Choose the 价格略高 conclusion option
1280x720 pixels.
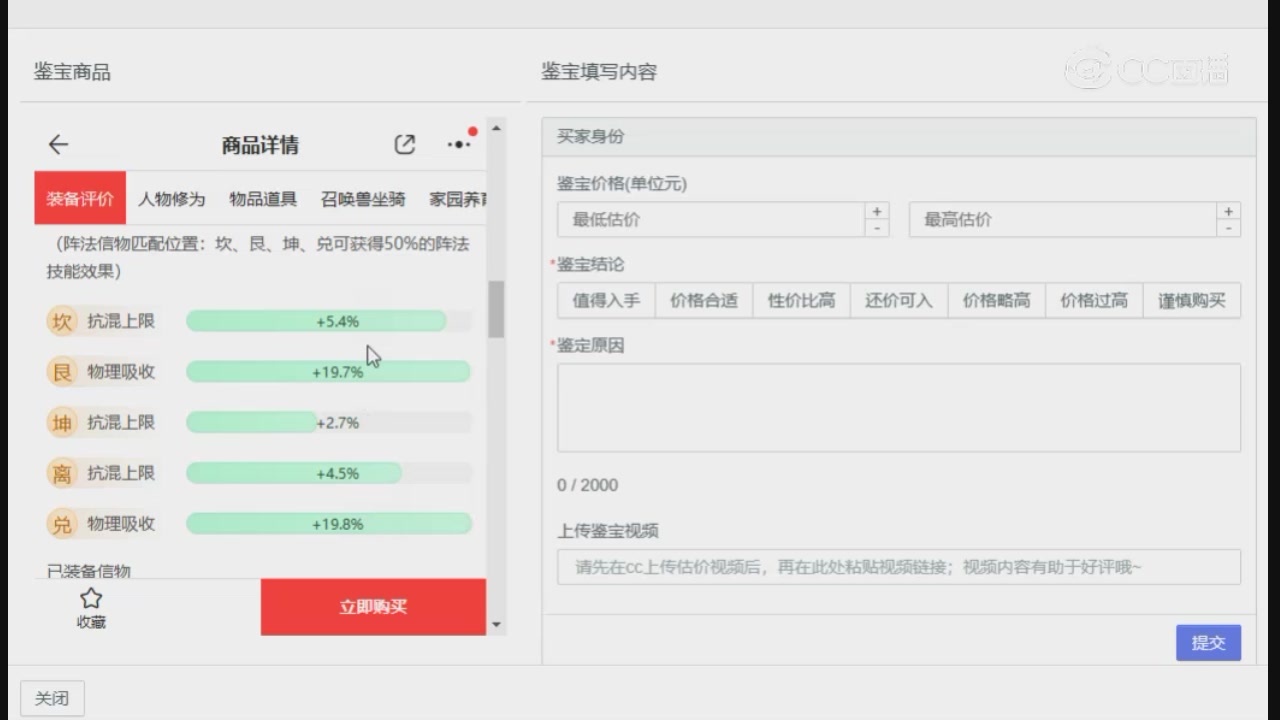pos(996,300)
